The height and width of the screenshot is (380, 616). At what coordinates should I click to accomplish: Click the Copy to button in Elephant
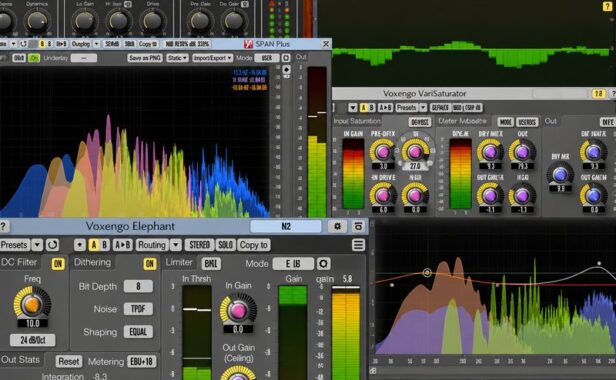tap(254, 245)
